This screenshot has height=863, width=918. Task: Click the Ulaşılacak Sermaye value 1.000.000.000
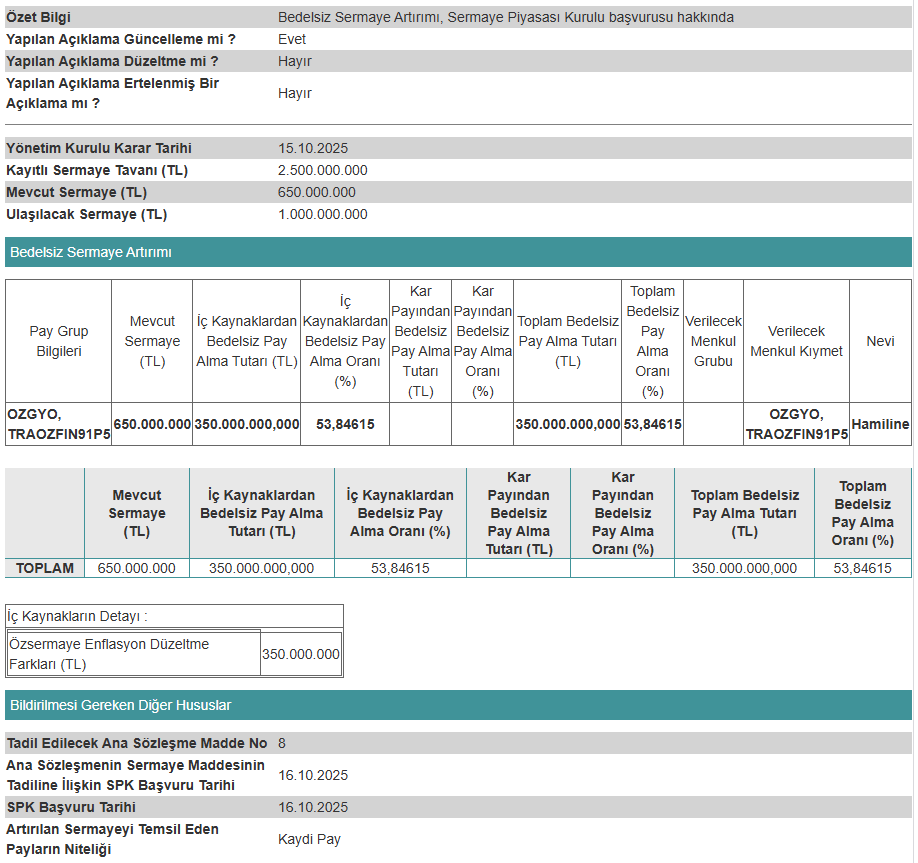[322, 214]
